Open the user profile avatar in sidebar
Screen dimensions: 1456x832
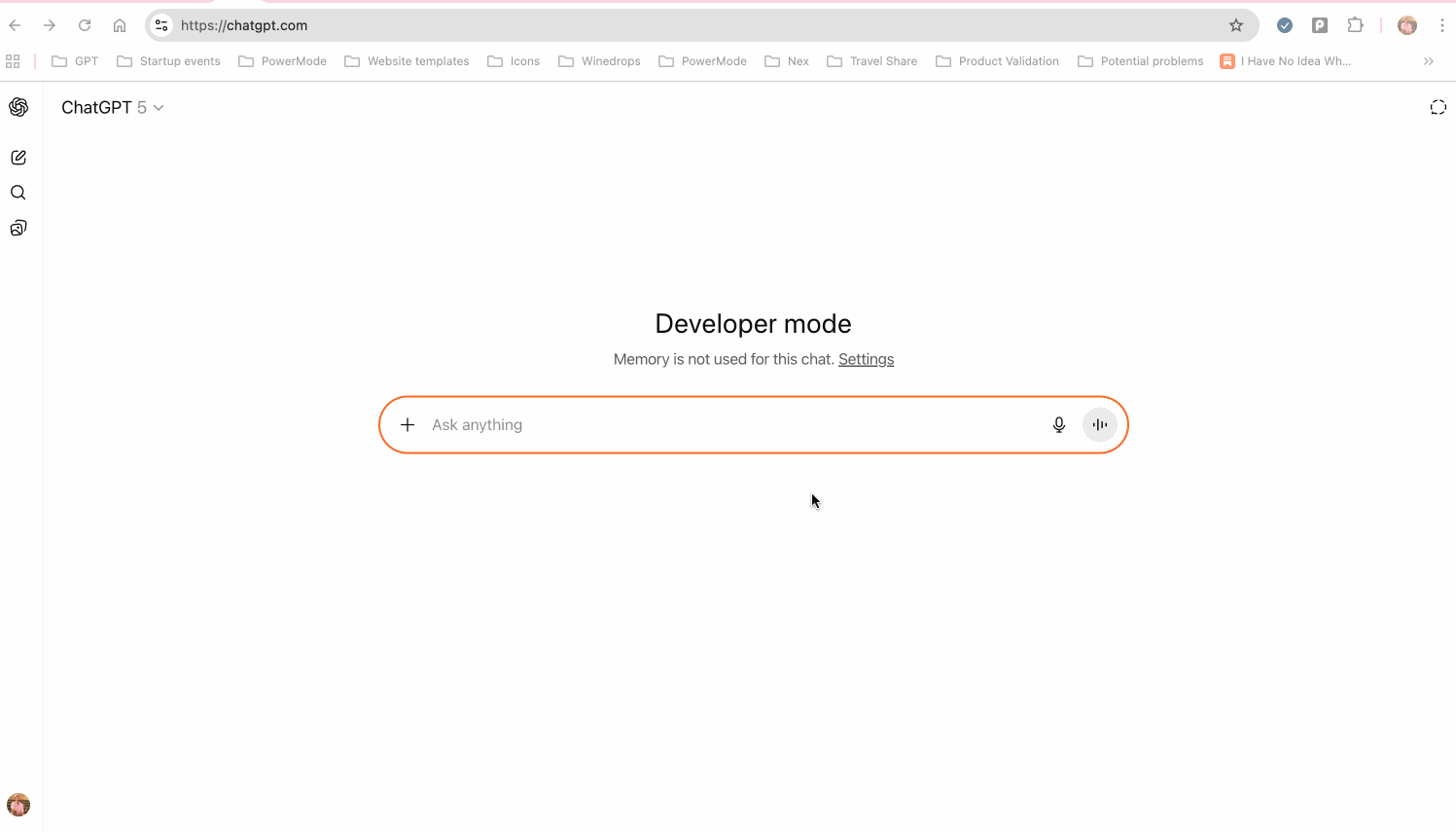(18, 805)
